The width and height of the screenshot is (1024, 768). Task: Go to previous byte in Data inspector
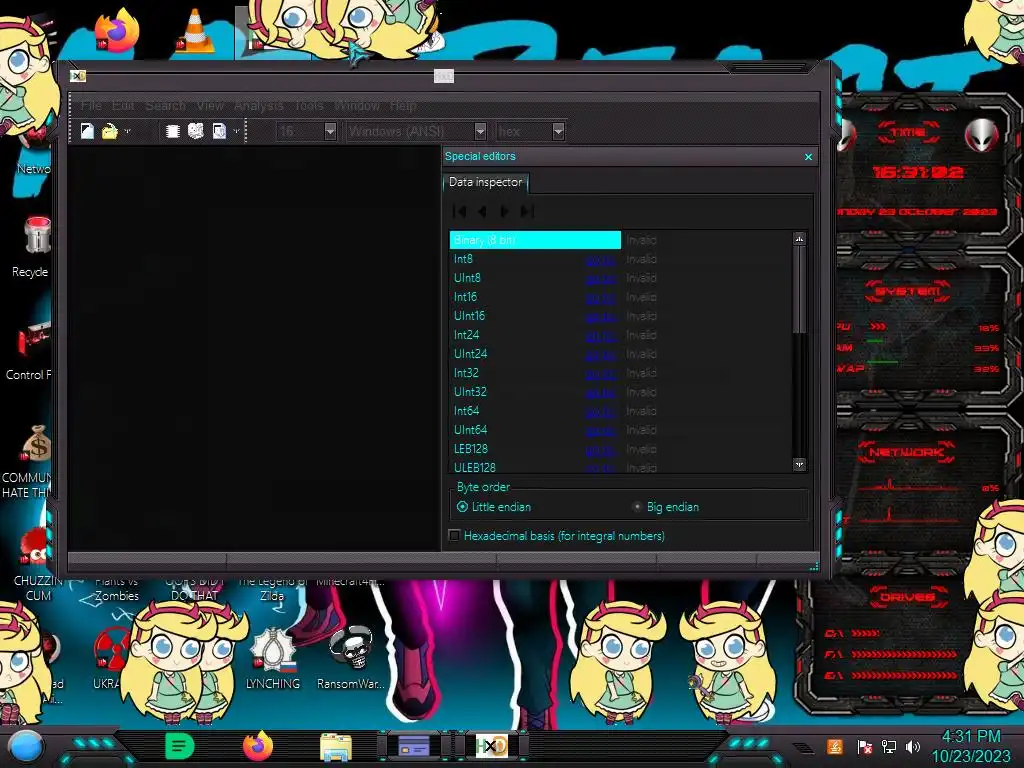[x=482, y=211]
